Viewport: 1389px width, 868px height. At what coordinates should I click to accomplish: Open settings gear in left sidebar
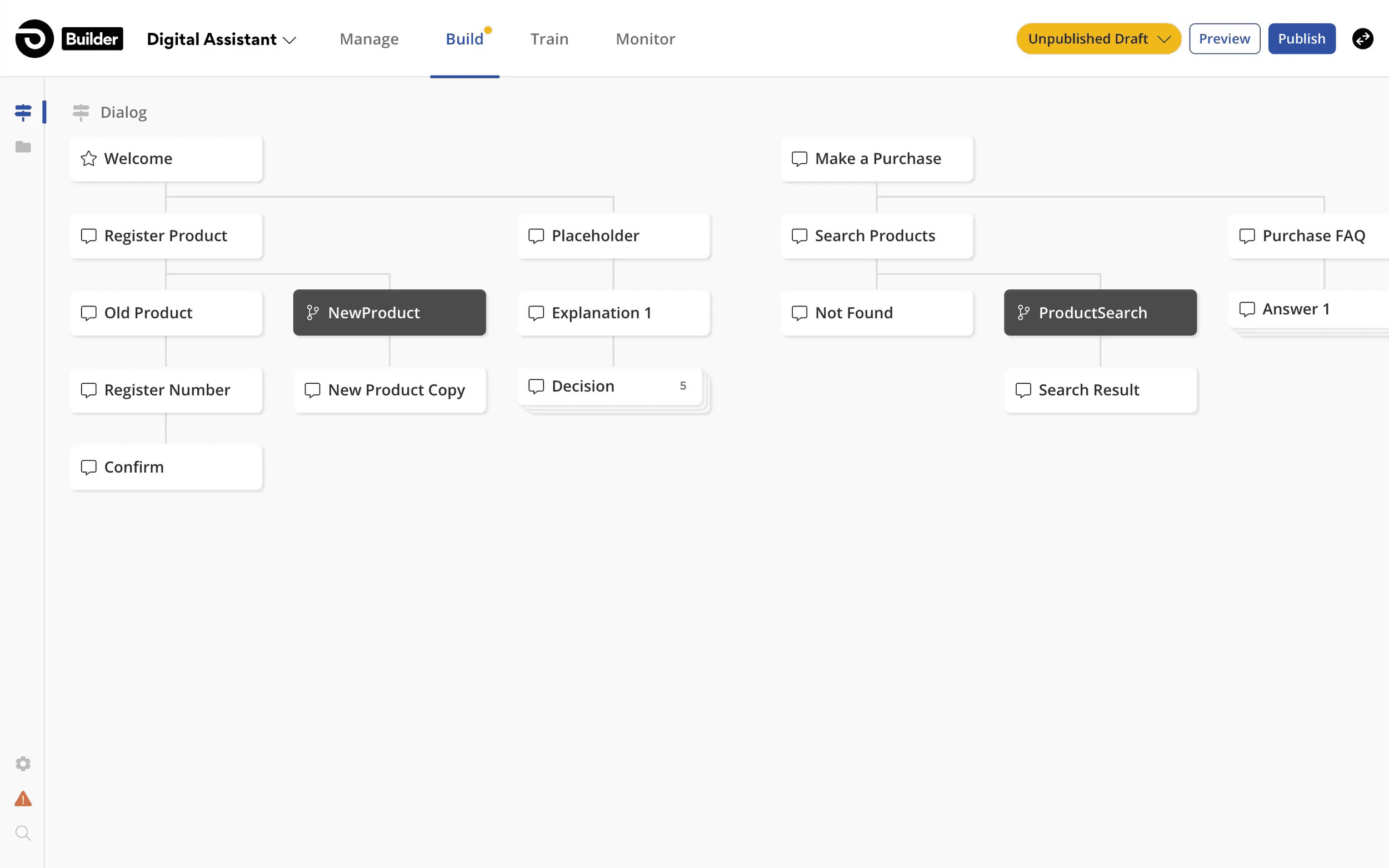23,764
